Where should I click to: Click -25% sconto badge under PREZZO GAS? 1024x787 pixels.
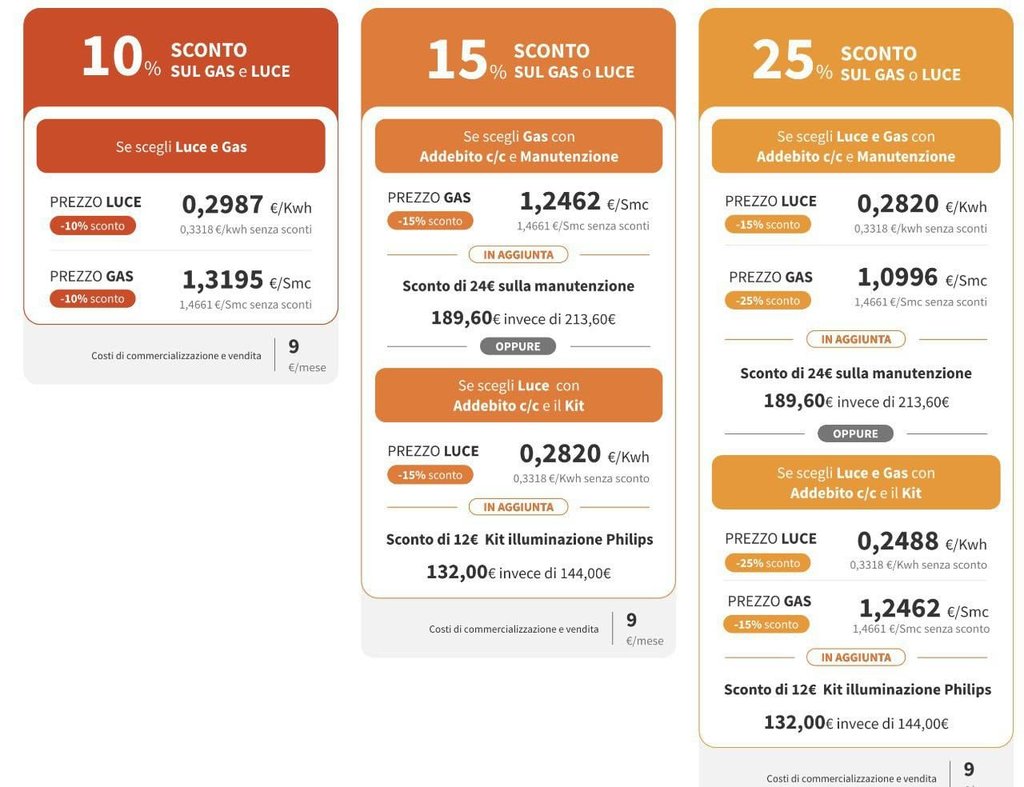(x=768, y=300)
